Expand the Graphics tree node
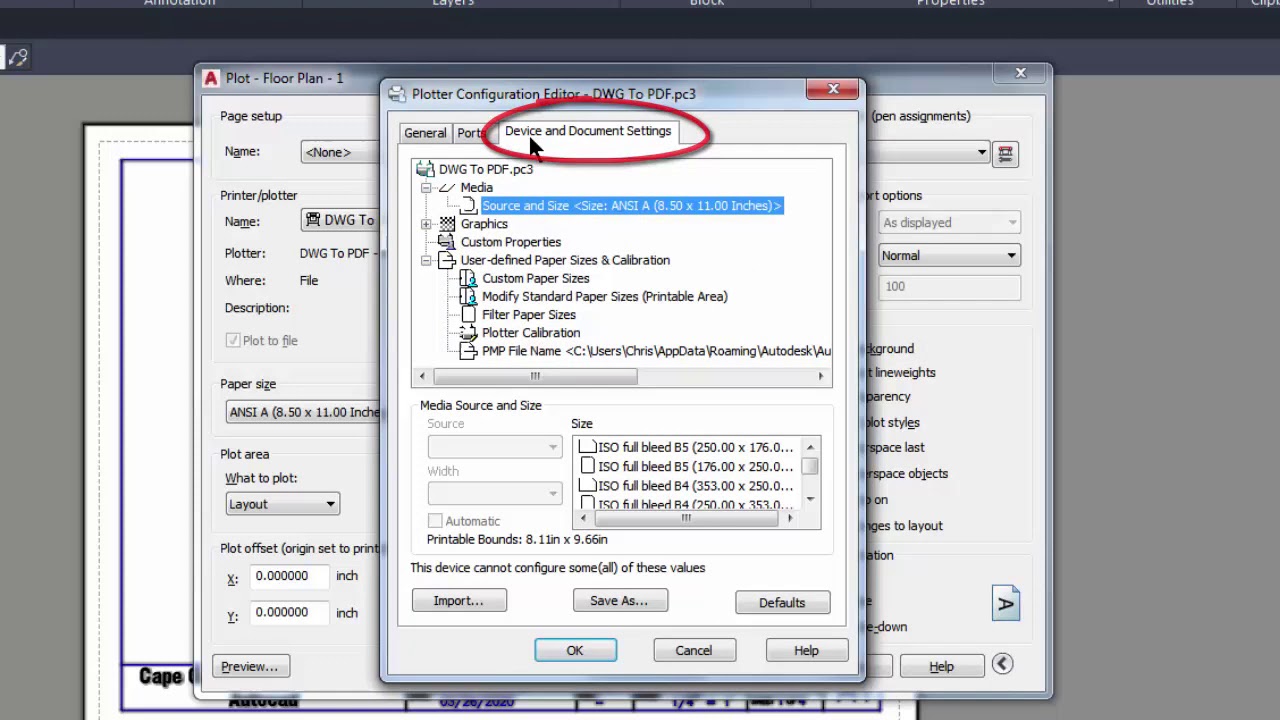1280x720 pixels. [426, 224]
